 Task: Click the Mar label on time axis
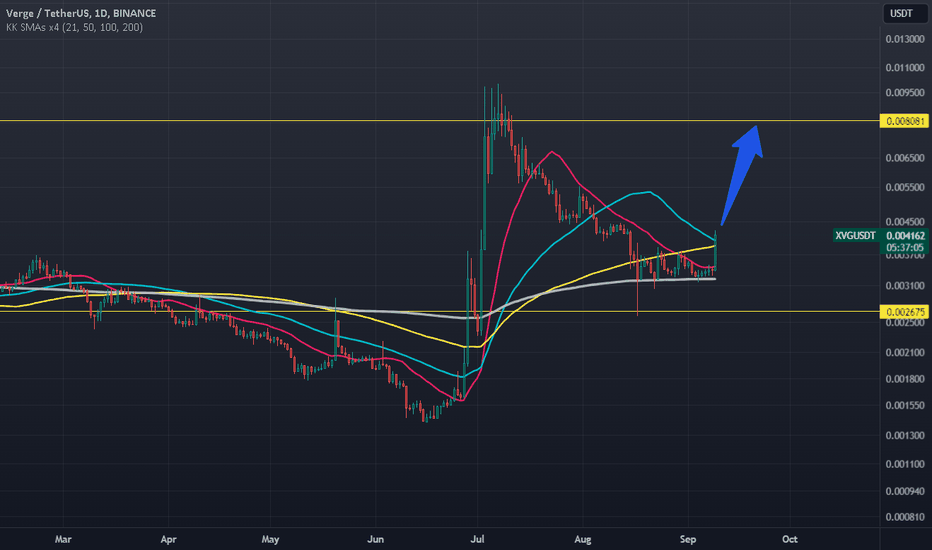63,539
